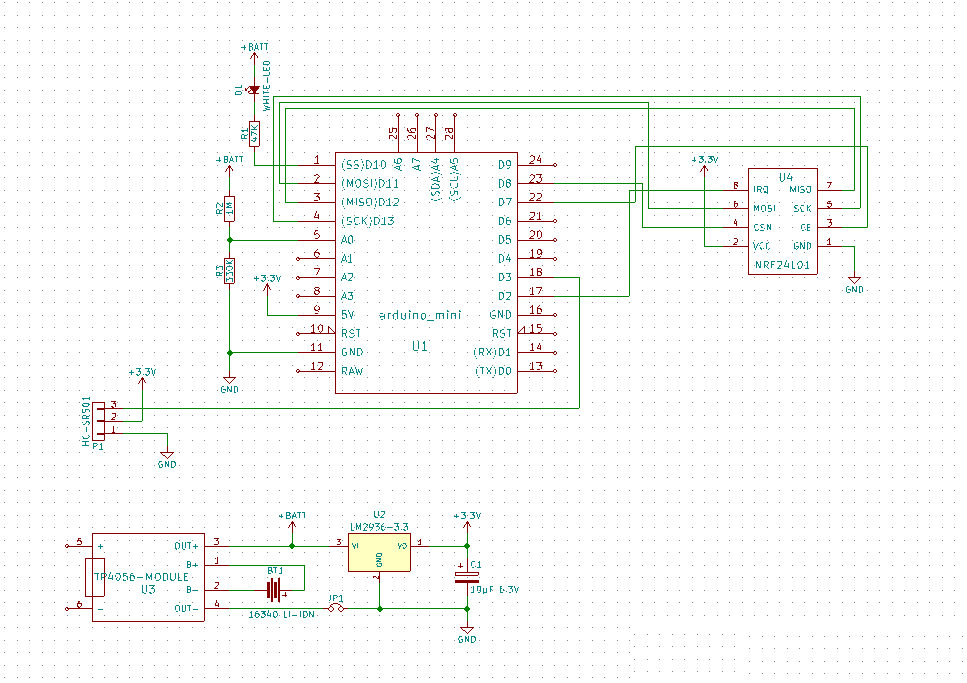This screenshot has height=683, width=967.
Task: Click the JP1 jumper symbol
Action: coord(336,608)
